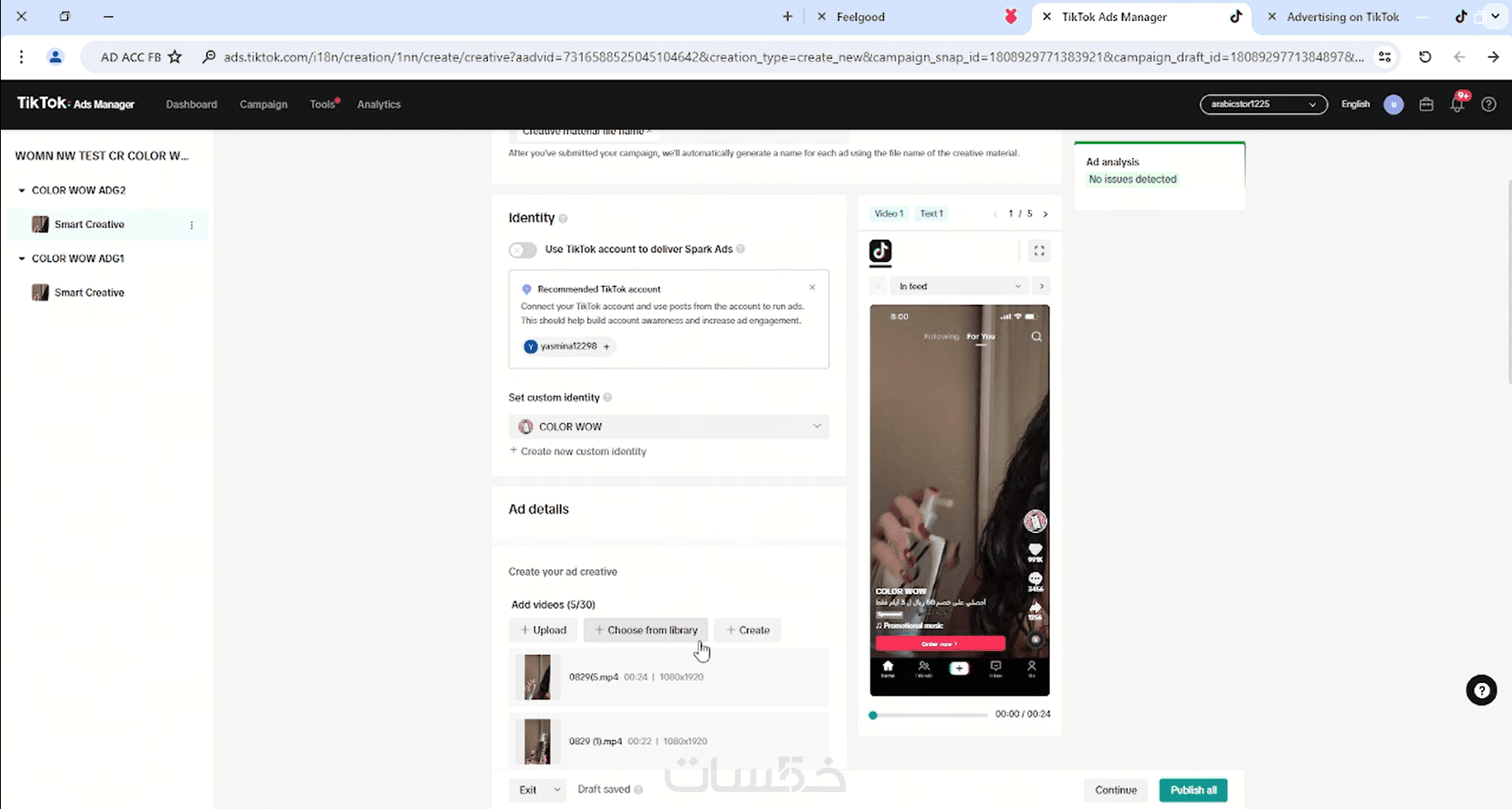Viewport: 1512px width, 809px height.
Task: Select the Text 1 preview tab
Action: pyautogui.click(x=932, y=214)
